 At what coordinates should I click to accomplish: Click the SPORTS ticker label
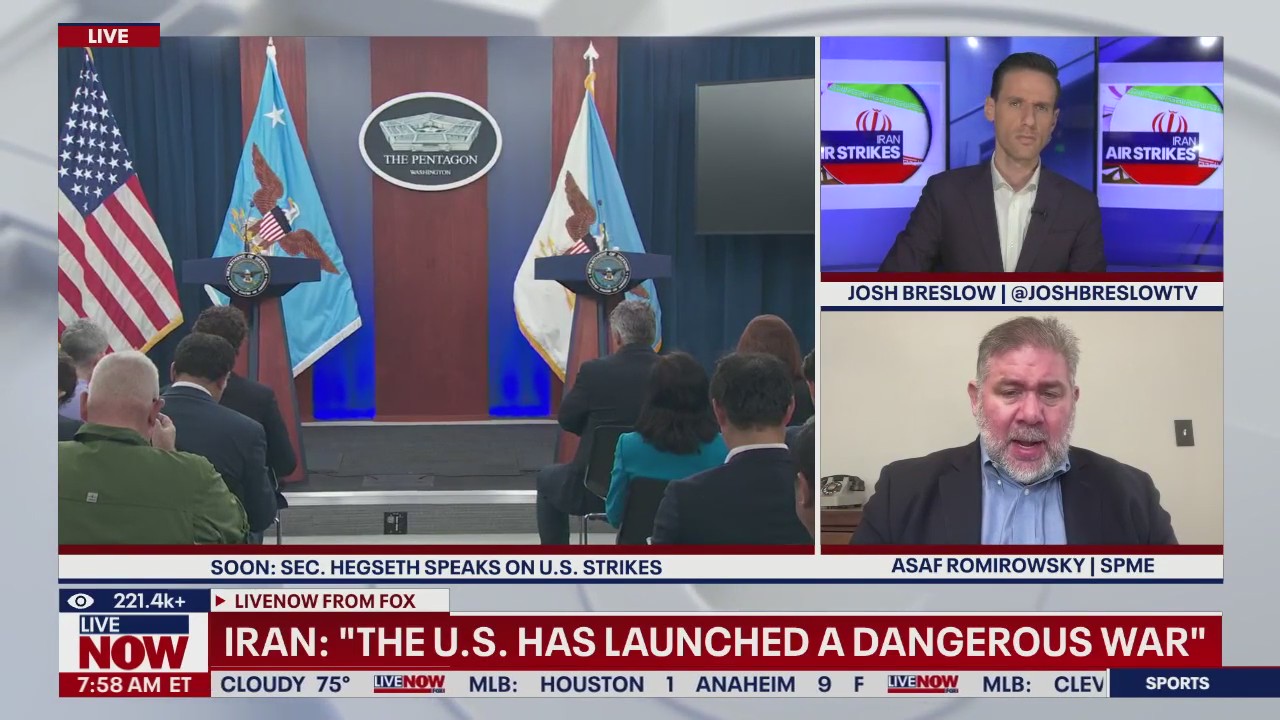1177,683
